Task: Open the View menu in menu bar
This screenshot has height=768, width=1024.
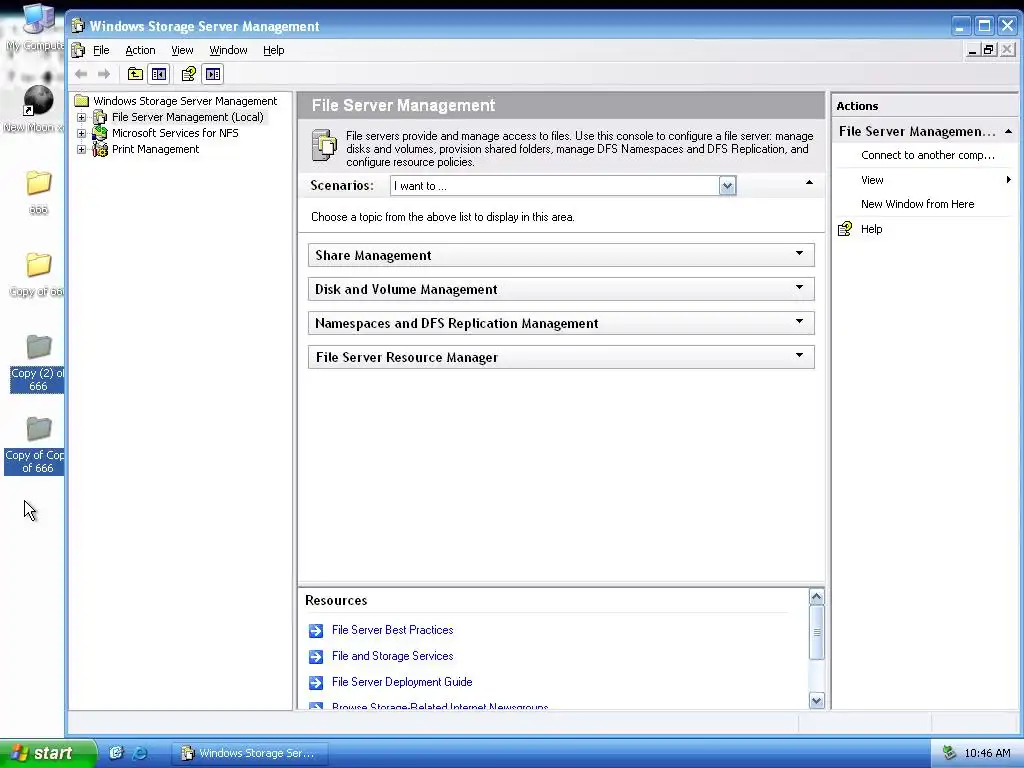Action: coord(182,50)
